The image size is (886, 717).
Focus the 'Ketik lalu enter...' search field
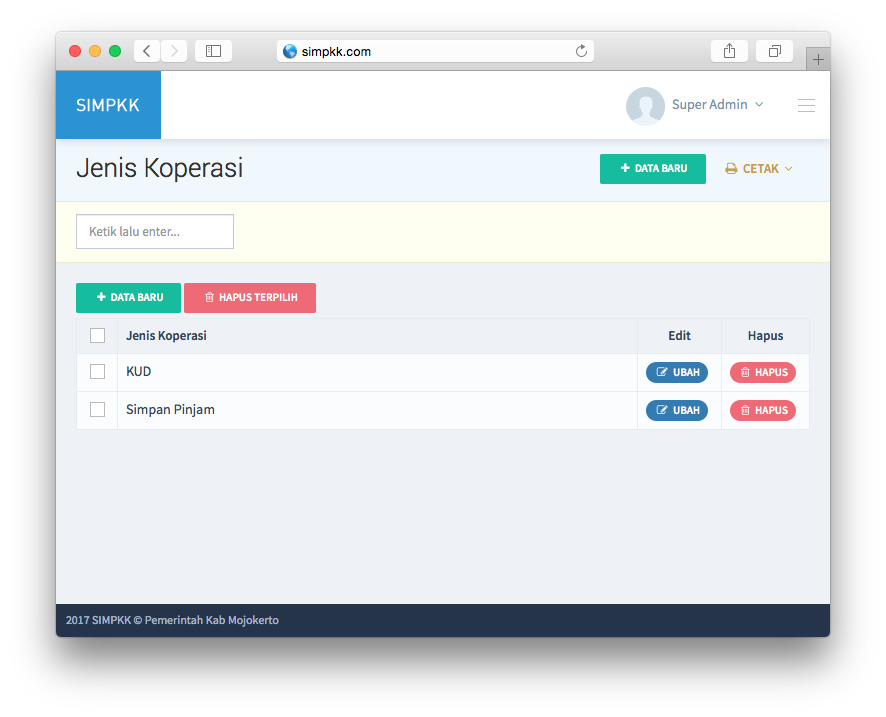click(x=155, y=231)
